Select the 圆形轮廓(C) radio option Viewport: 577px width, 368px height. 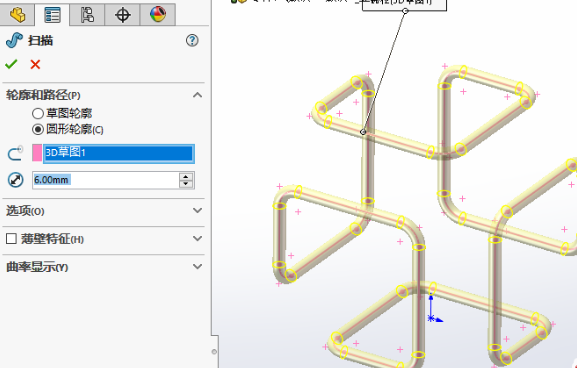coord(38,129)
